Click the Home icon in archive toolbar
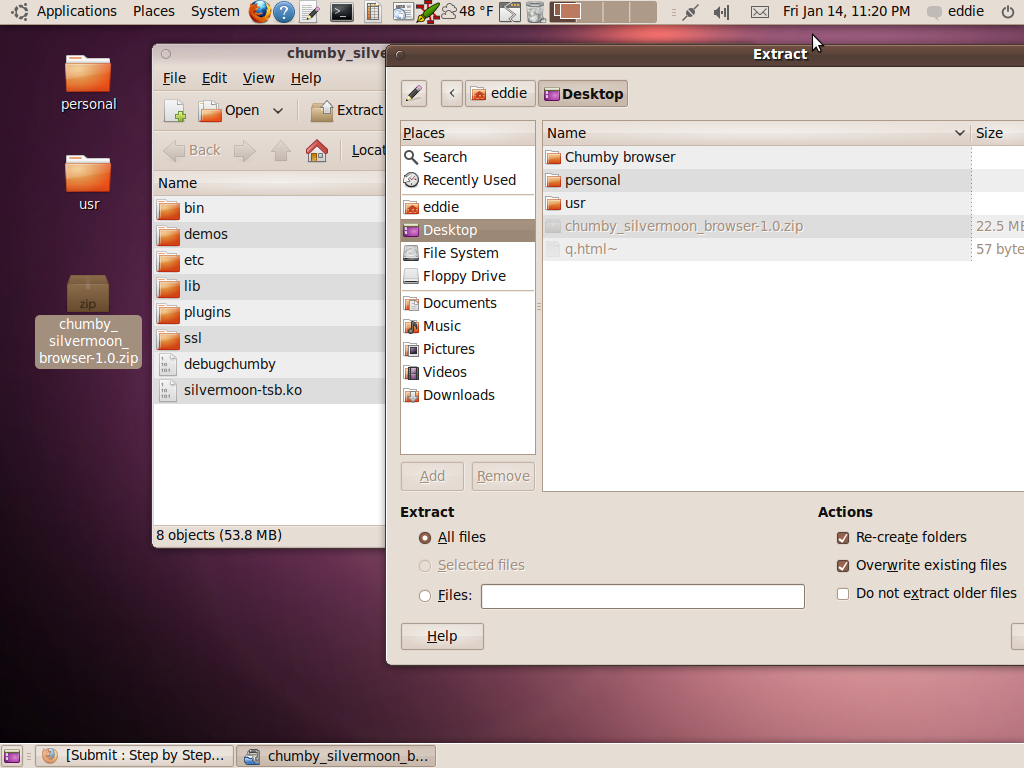1024x768 pixels. pyautogui.click(x=317, y=150)
